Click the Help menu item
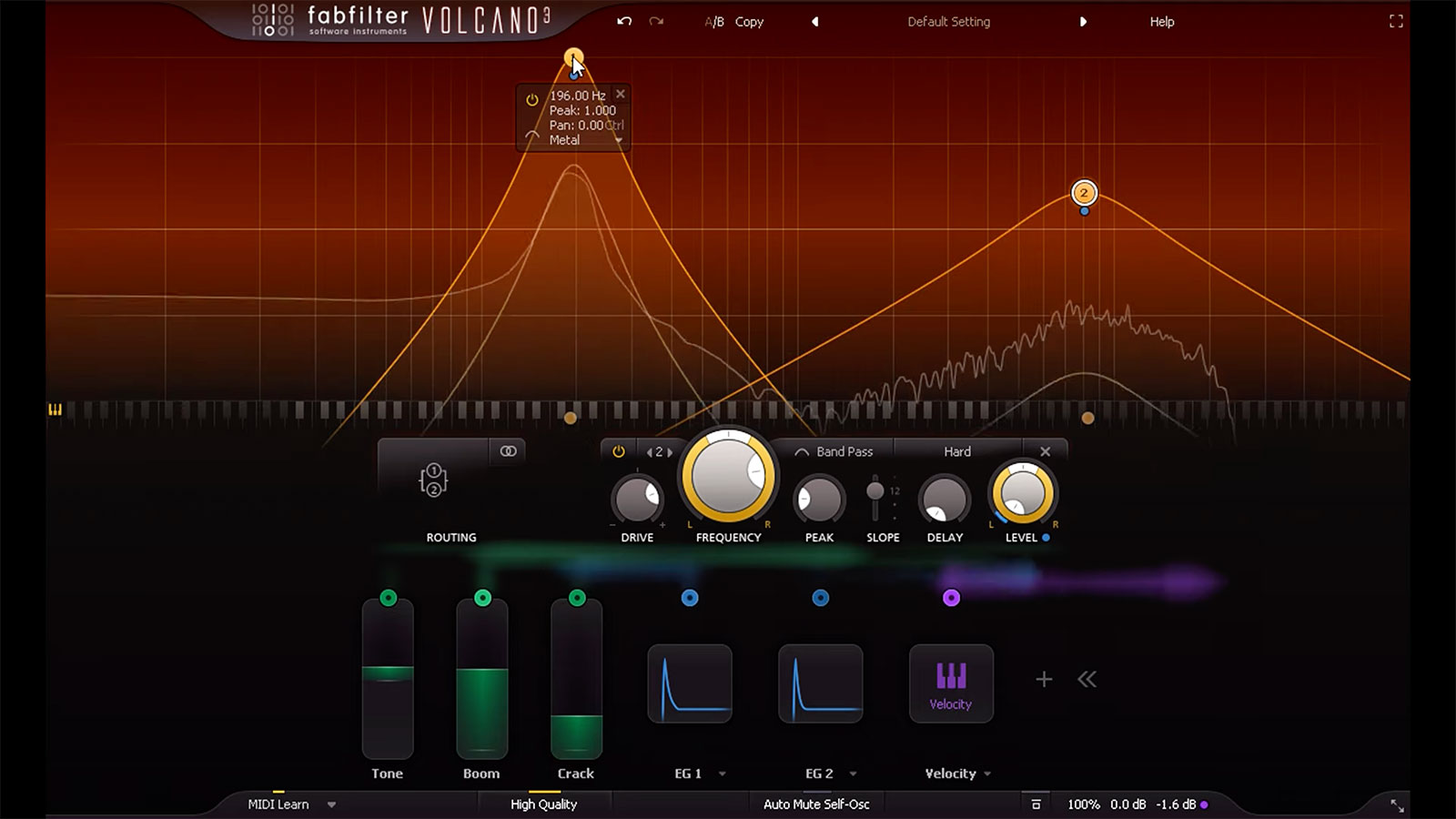 (x=1161, y=21)
